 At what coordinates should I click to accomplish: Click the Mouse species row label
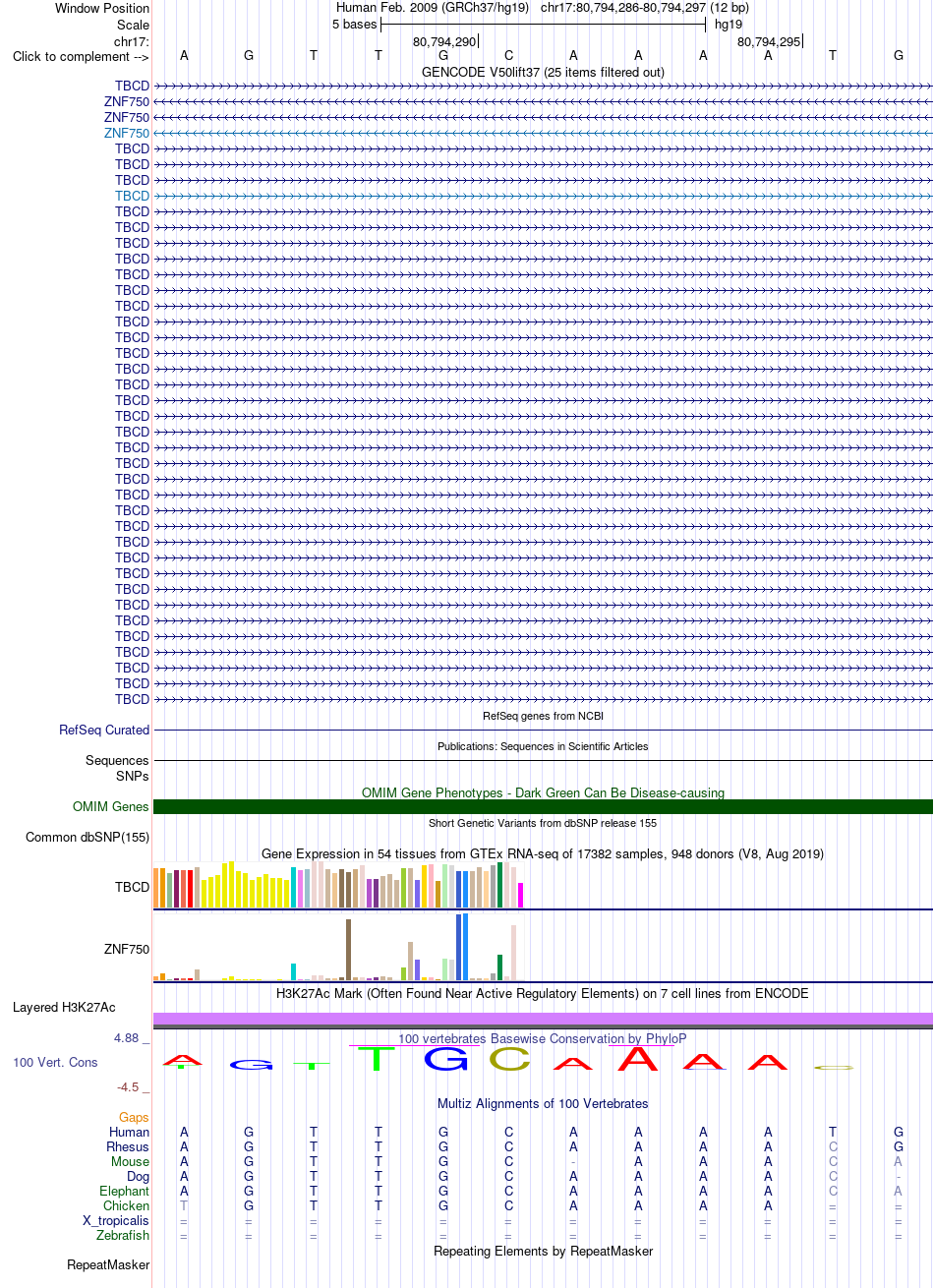pos(131,1162)
